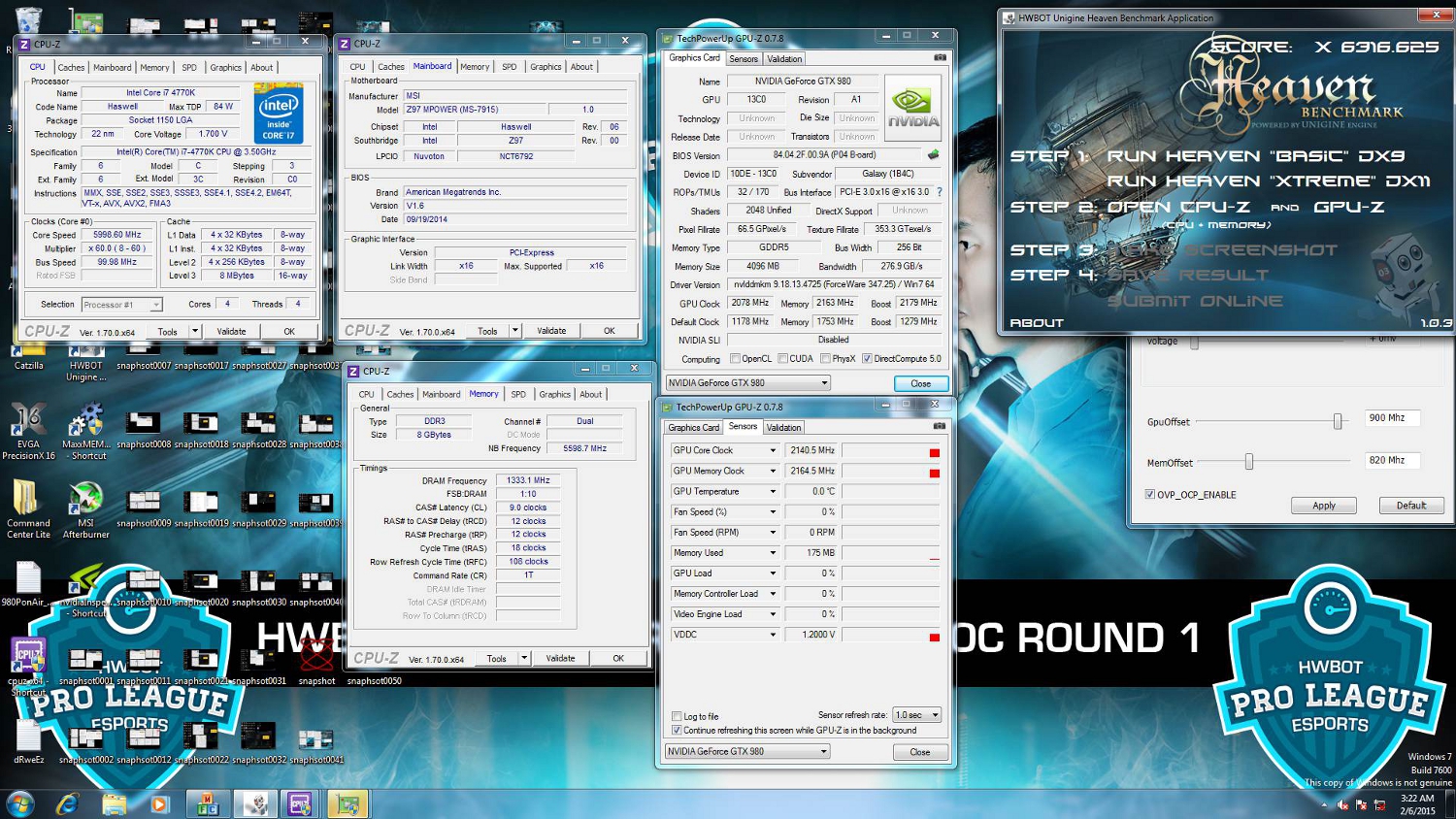
Task: Open the nvidiaInspector shortcut on desktop
Action: (85, 587)
